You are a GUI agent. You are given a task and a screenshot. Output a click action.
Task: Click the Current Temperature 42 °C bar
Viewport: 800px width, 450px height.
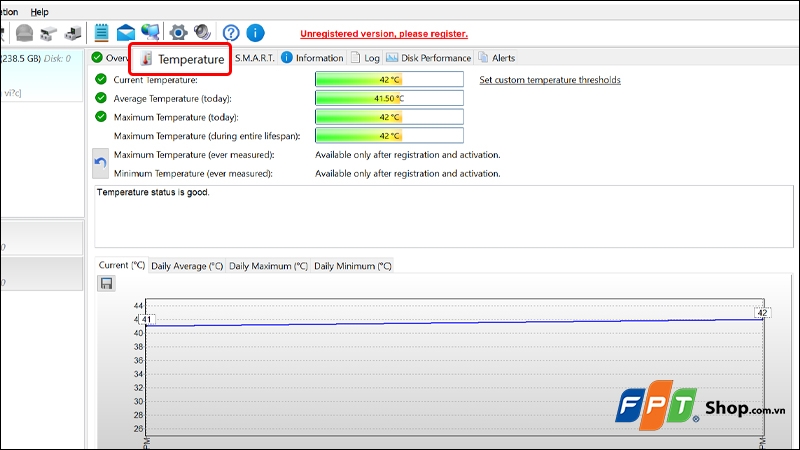tap(389, 79)
